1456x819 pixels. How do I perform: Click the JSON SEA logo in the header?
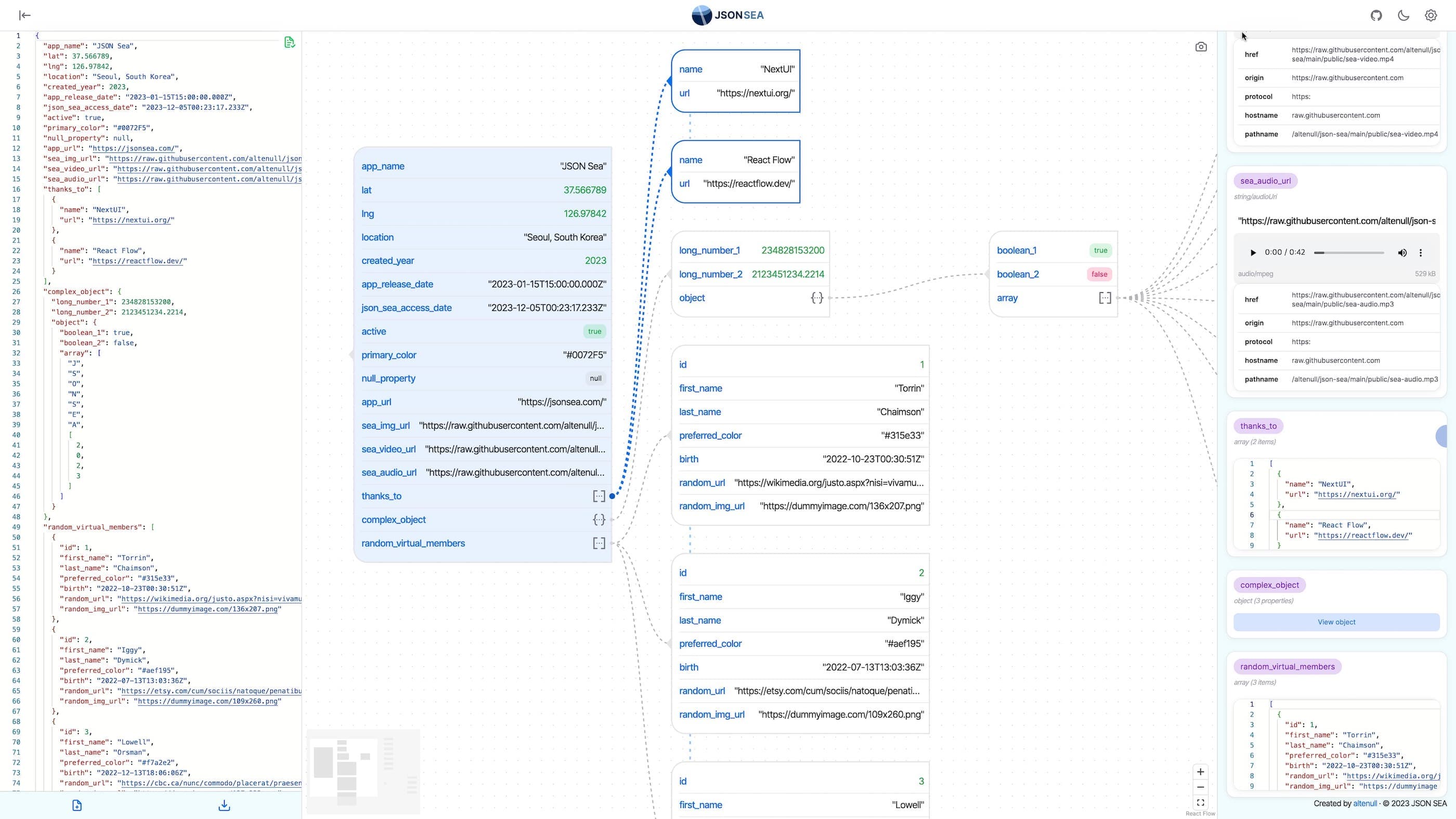[728, 15]
